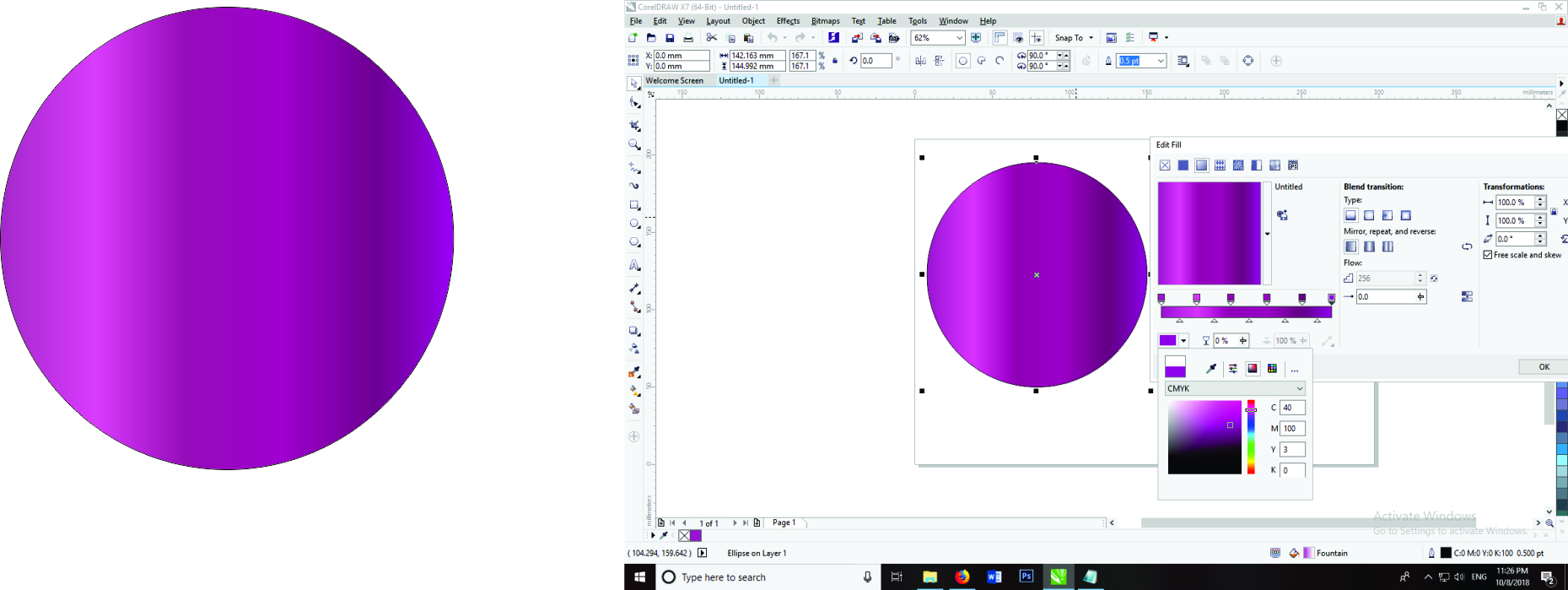Screen dimensions: 1568x590
Task: Select the PostScript fill icon in Edit Fill
Action: click(x=1293, y=165)
